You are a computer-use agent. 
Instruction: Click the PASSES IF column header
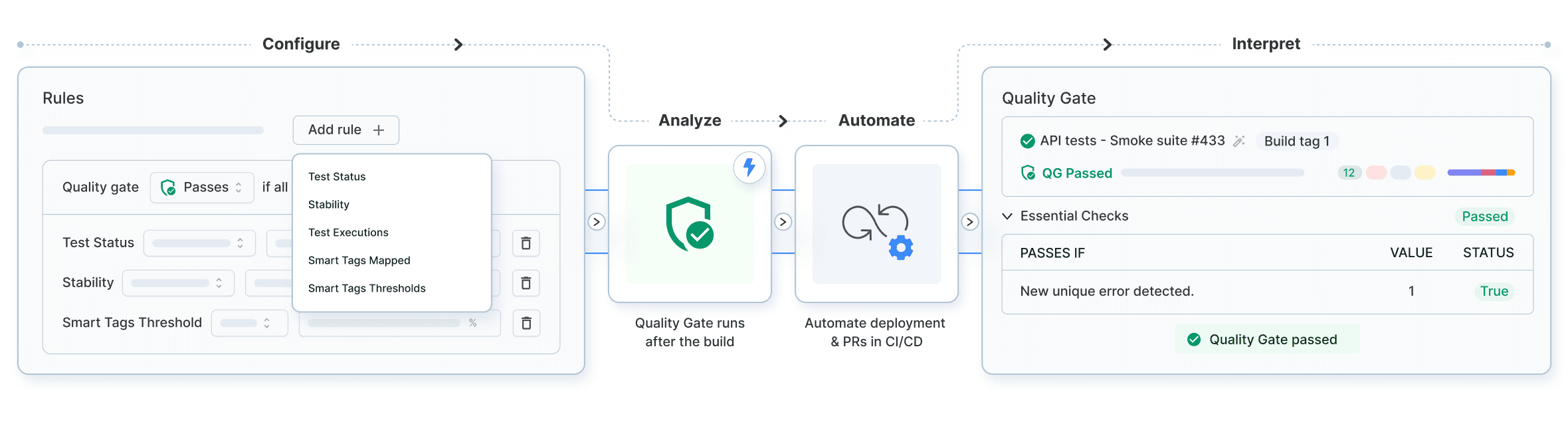(1052, 253)
